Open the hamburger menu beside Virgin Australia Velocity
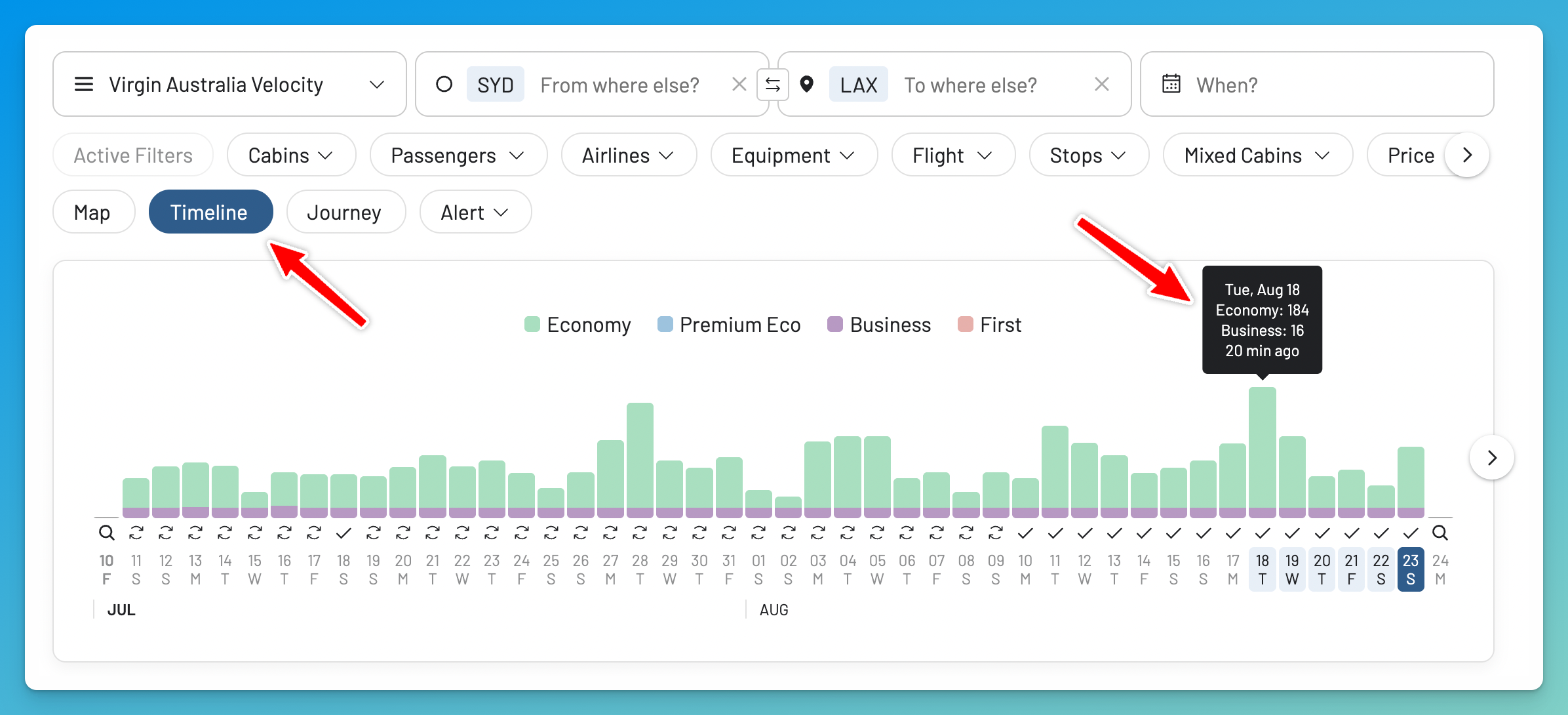The image size is (1568, 715). 84,85
